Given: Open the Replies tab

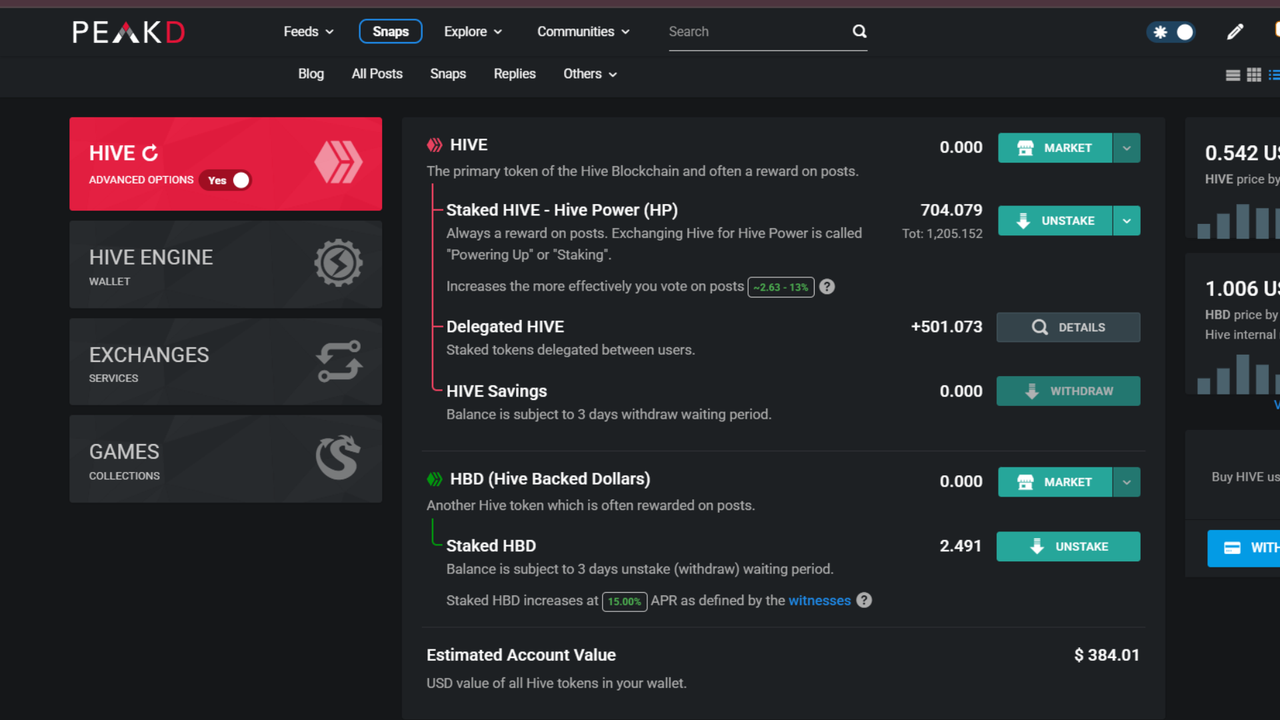Looking at the screenshot, I should pos(515,74).
